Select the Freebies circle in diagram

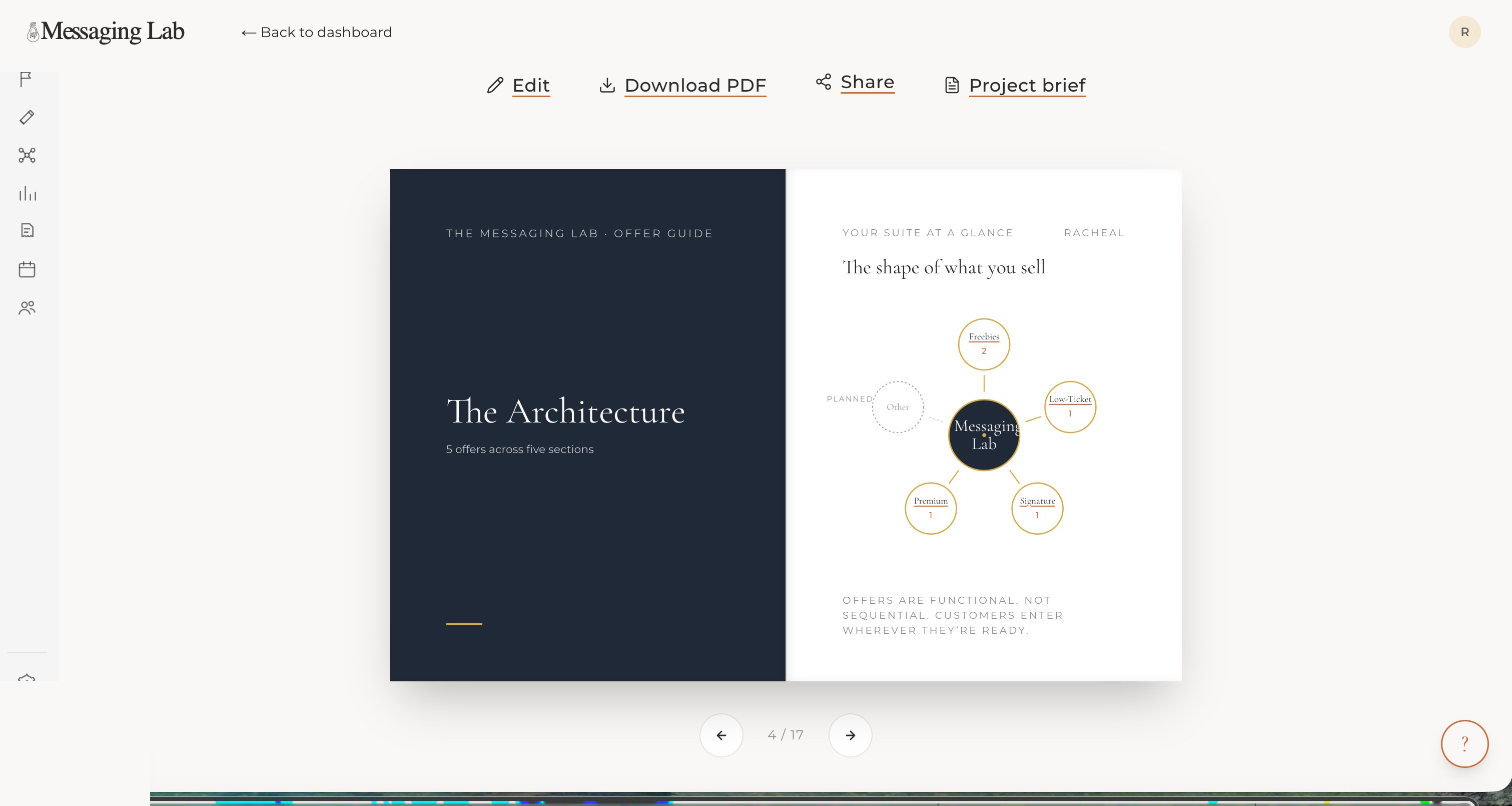pyautogui.click(x=984, y=344)
